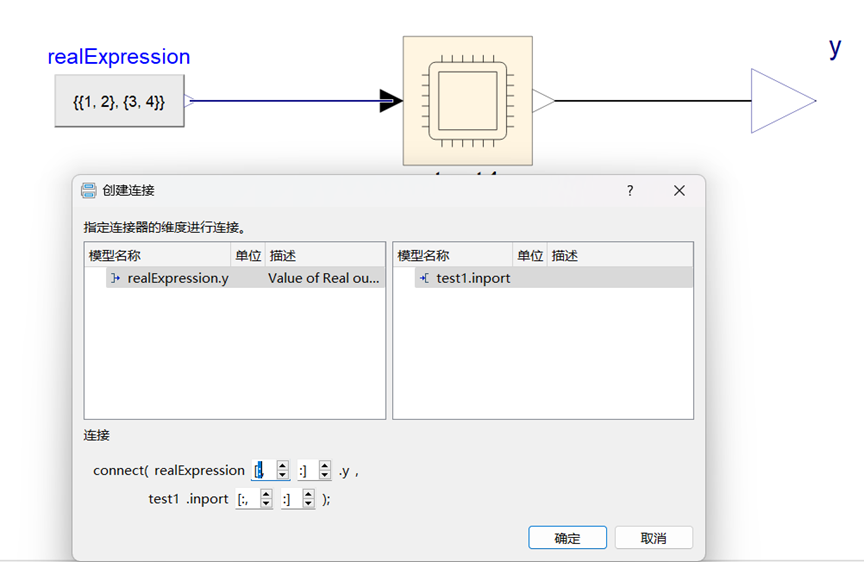864x562 pixels.
Task: Click the realExpression output port connector
Action: tap(189, 100)
